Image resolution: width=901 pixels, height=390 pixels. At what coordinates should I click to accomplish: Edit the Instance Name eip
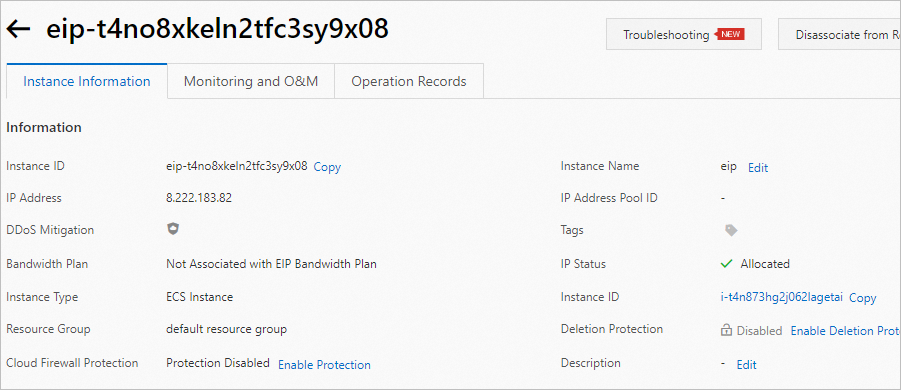(758, 168)
